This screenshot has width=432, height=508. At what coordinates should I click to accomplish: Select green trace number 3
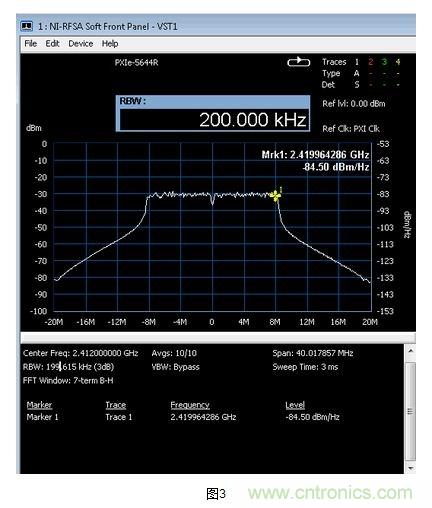384,62
